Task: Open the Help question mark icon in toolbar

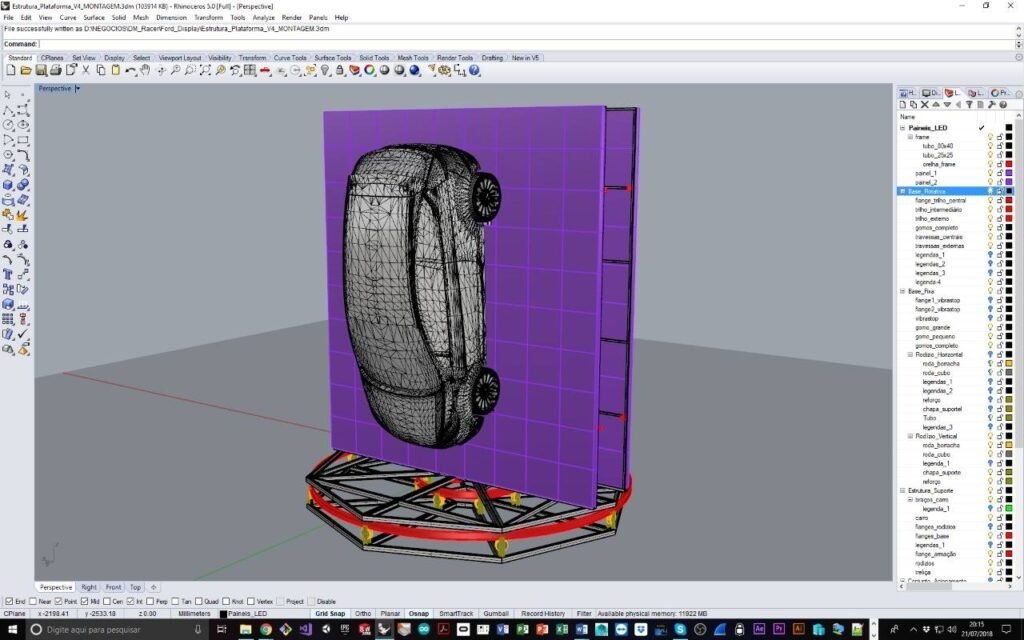Action: click(x=474, y=70)
